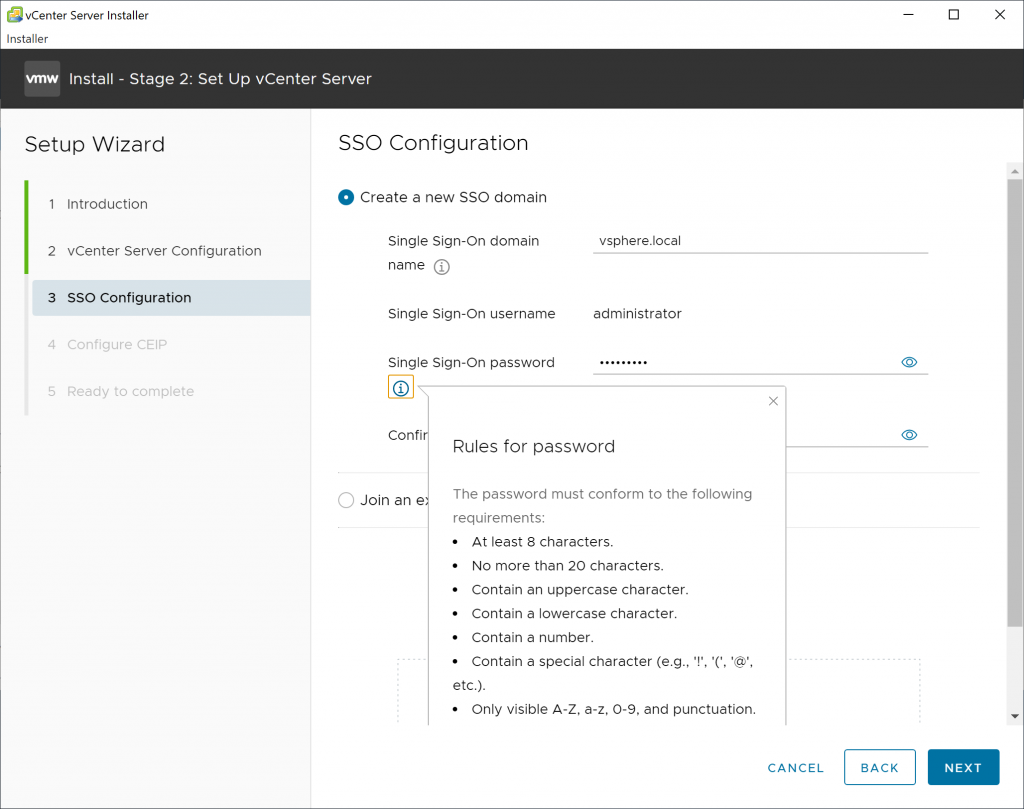Click the scrollbar up arrow
Image resolution: width=1024 pixels, height=809 pixels.
coord(1014,172)
